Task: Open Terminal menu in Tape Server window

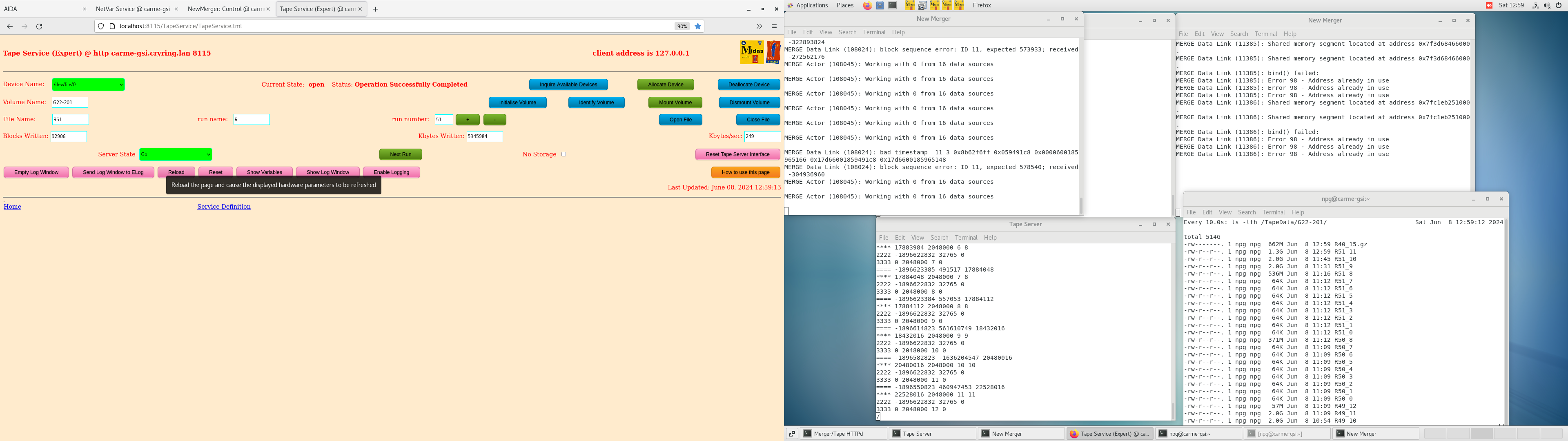Action: click(965, 238)
